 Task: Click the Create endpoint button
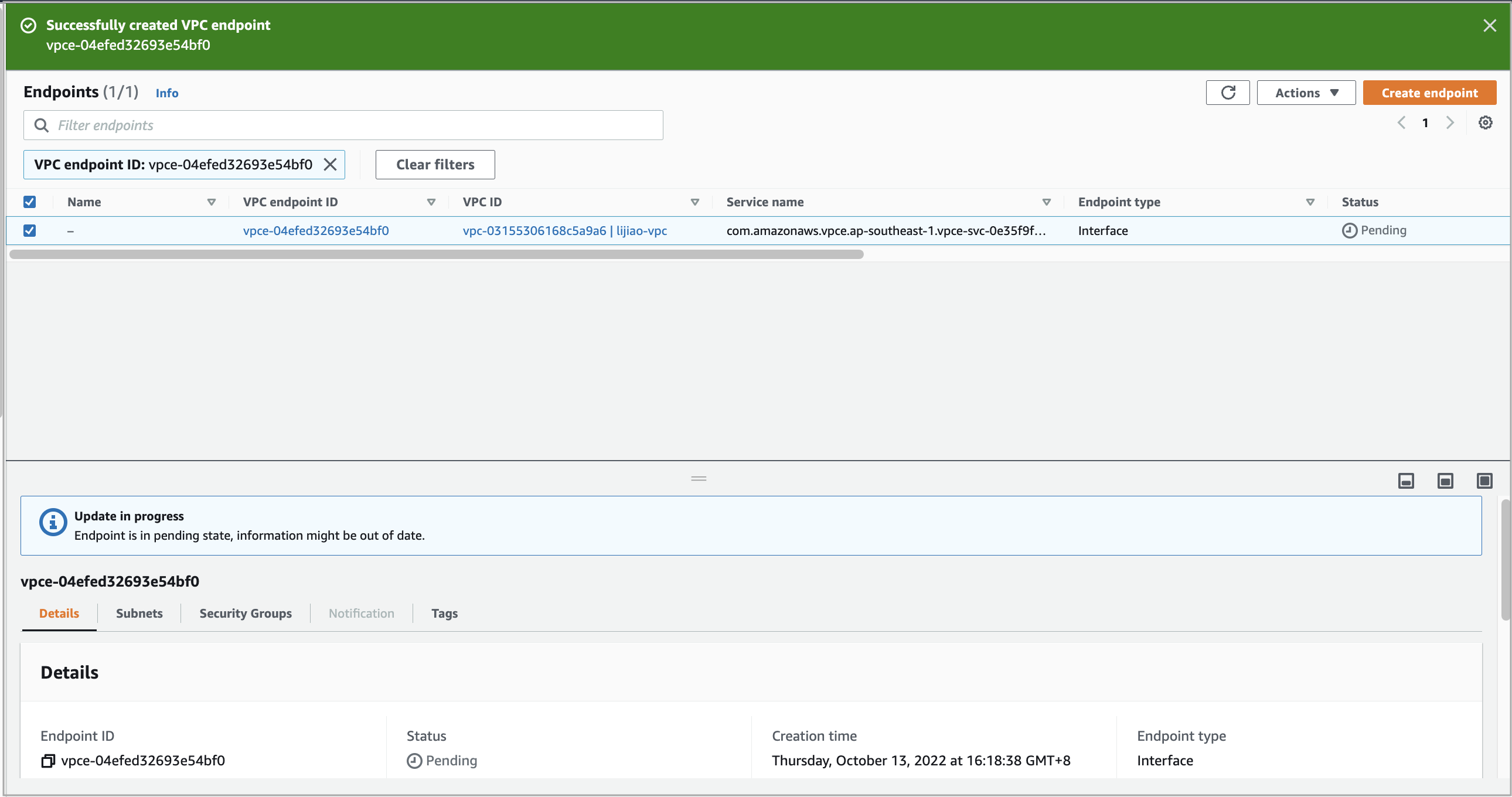tap(1430, 92)
